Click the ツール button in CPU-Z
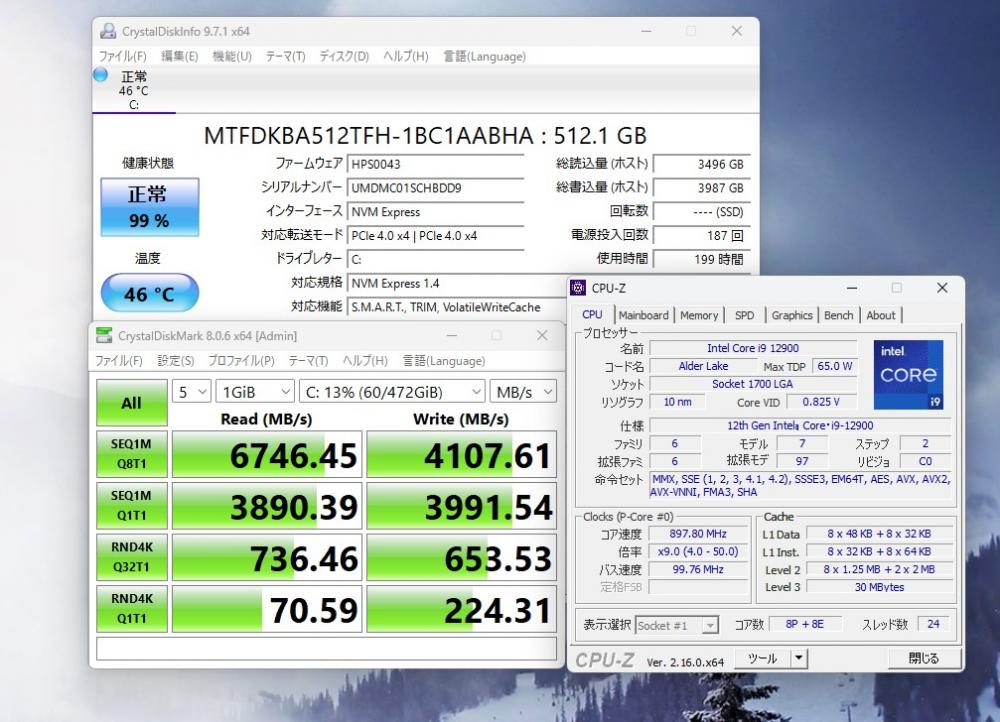 763,658
